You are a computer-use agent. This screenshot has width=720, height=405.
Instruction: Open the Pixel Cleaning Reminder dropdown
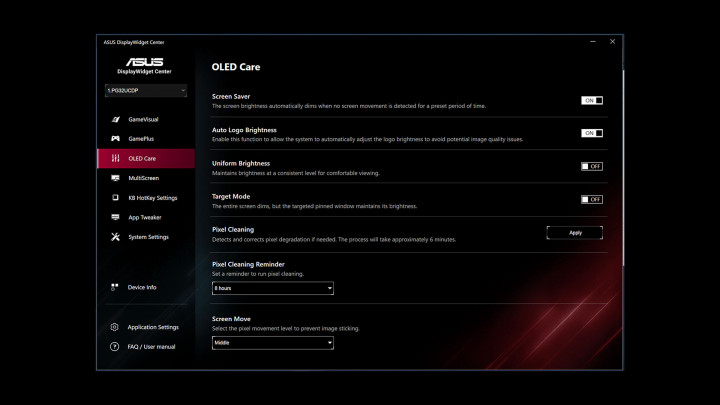273,288
